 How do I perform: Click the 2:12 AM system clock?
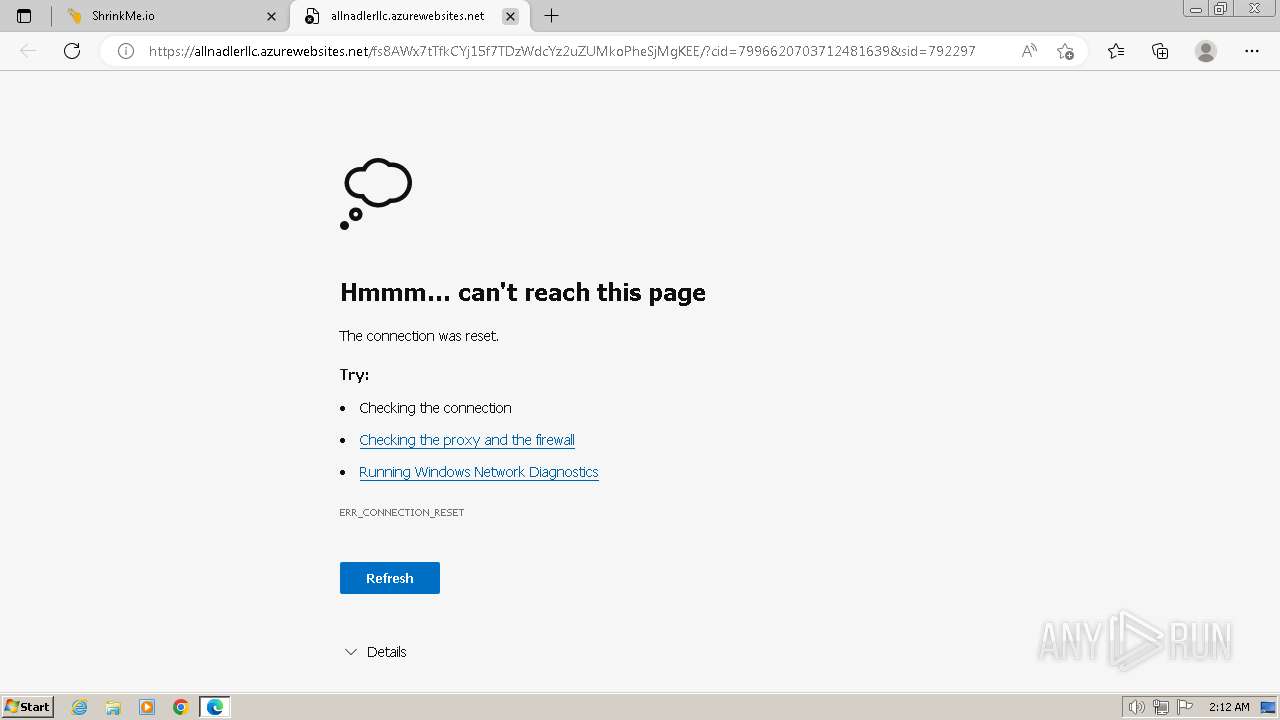(1229, 707)
